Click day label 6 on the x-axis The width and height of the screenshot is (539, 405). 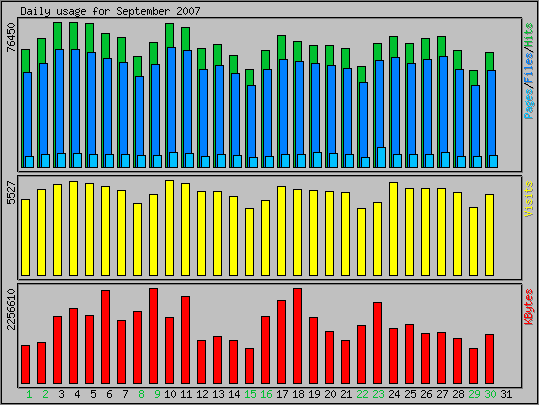pyautogui.click(x=109, y=394)
